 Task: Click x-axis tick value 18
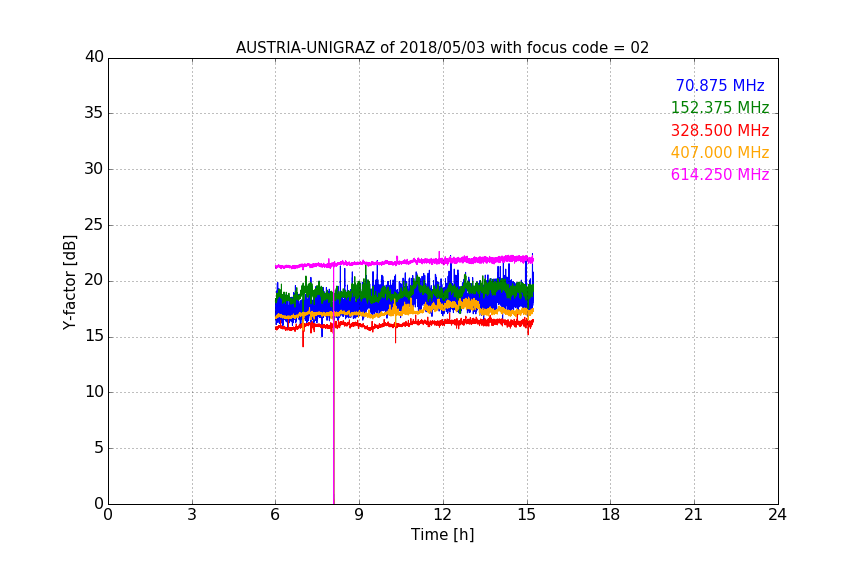tap(610, 515)
